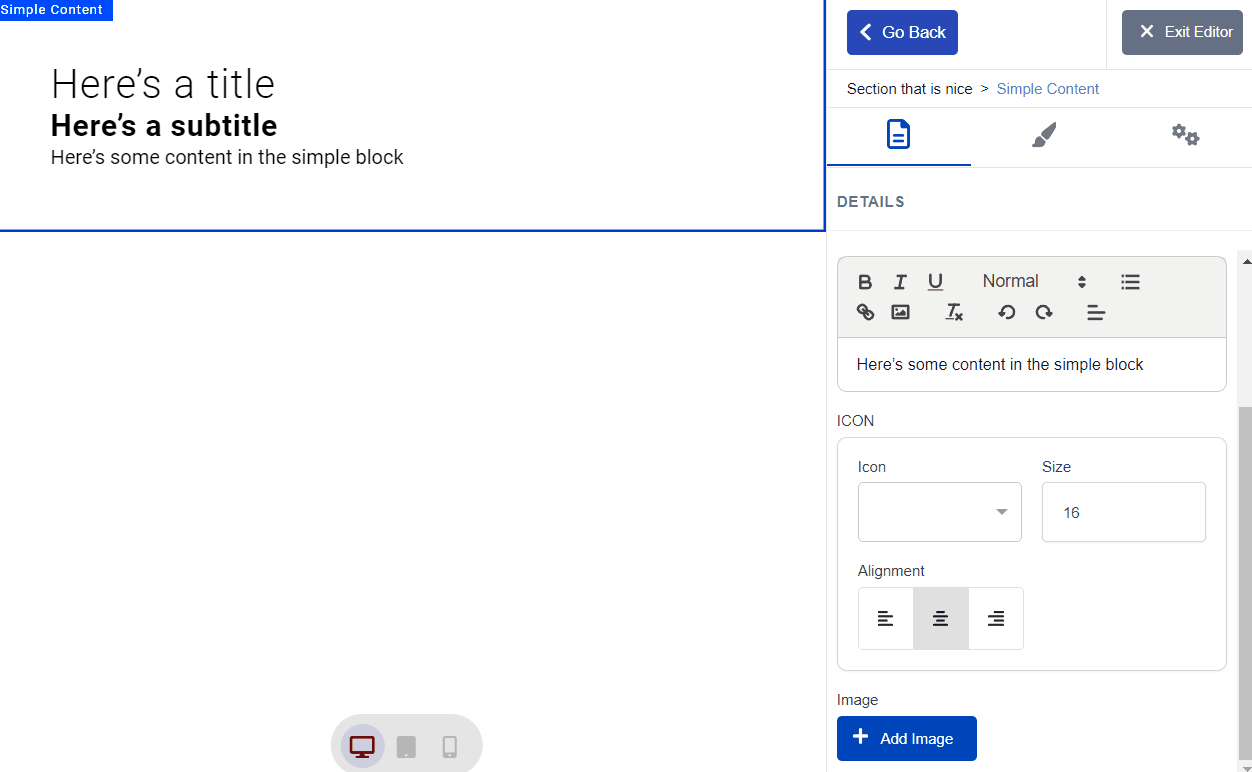Open the text alignment dropdown in the toolbar

1096,312
